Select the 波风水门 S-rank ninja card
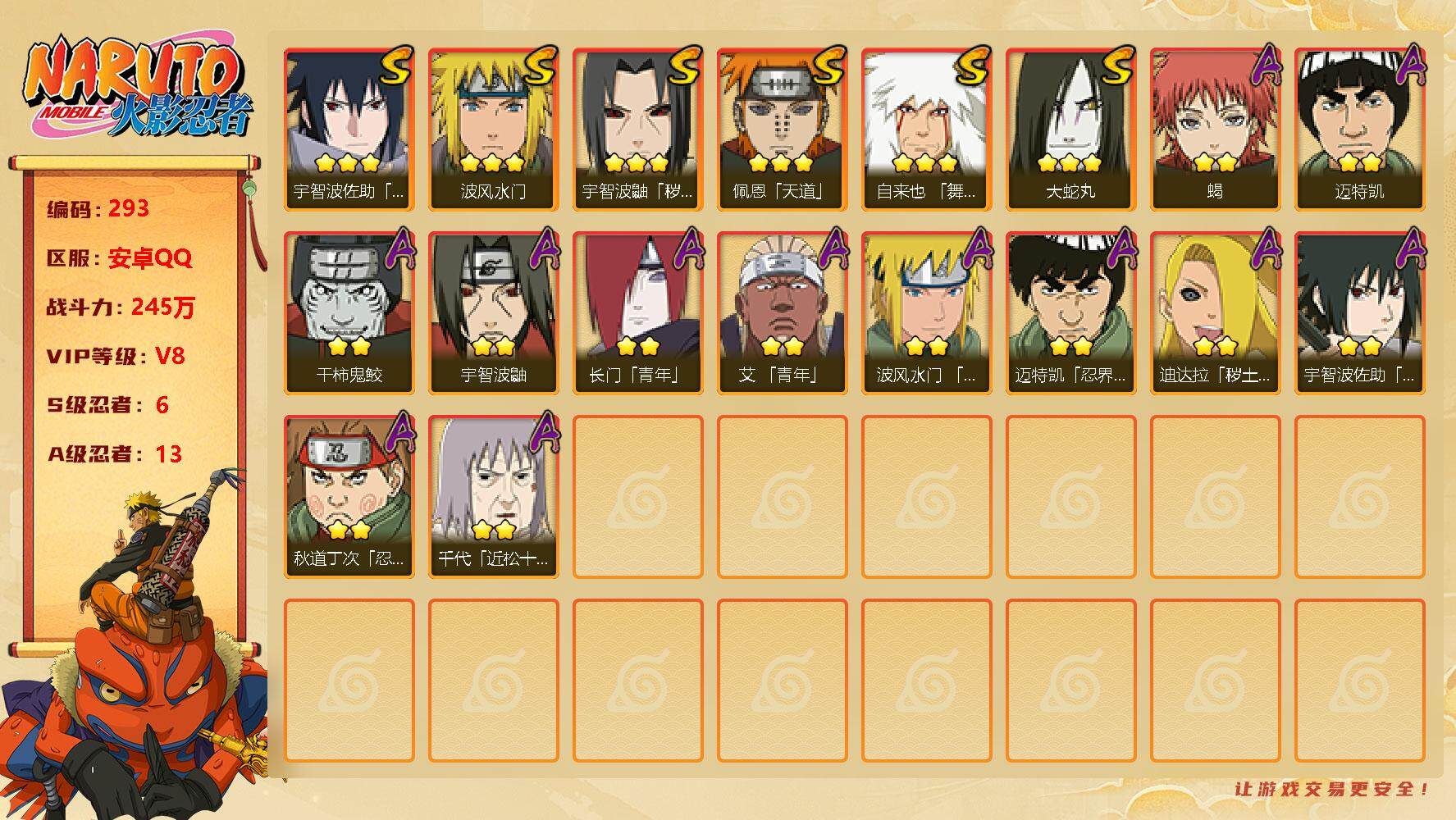 [493, 130]
